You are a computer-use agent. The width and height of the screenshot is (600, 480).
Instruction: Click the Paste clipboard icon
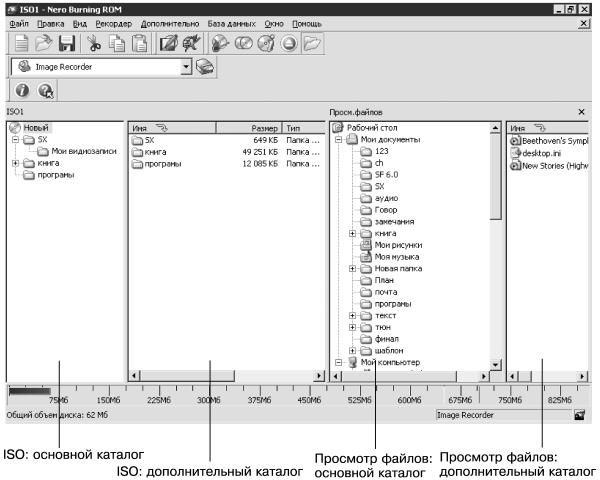coord(139,43)
